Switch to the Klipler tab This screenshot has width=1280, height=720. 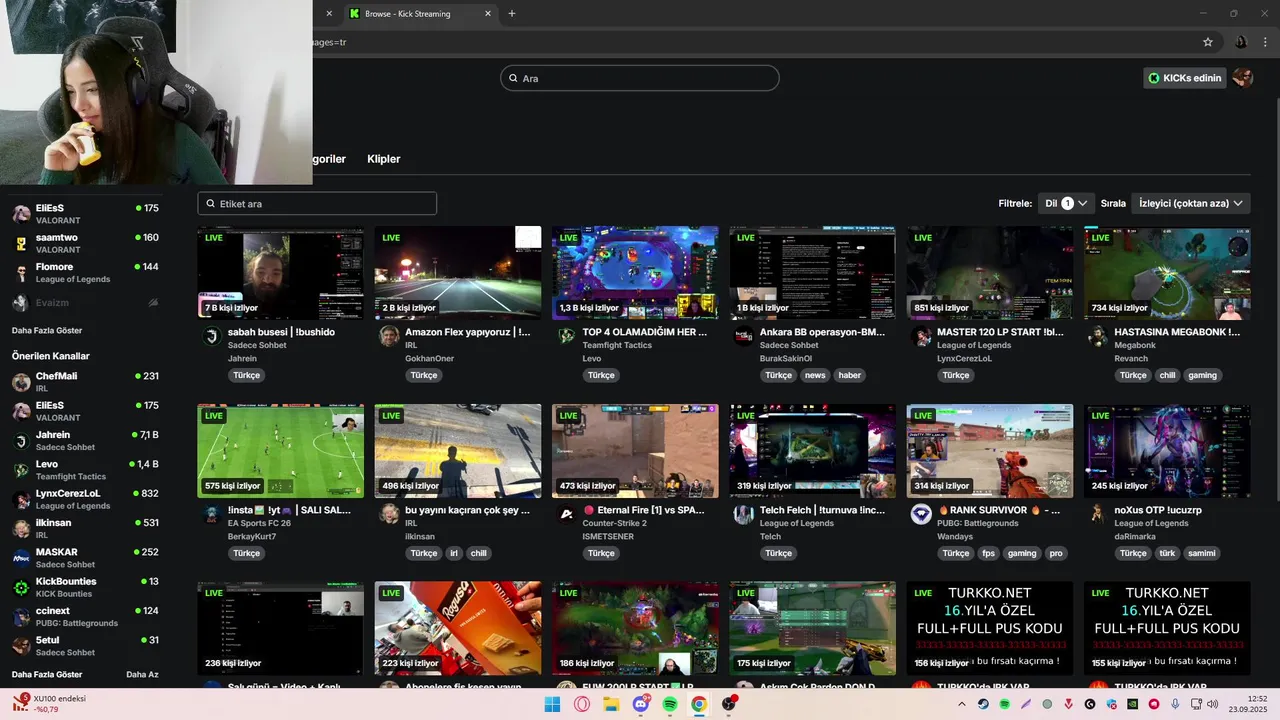(384, 159)
